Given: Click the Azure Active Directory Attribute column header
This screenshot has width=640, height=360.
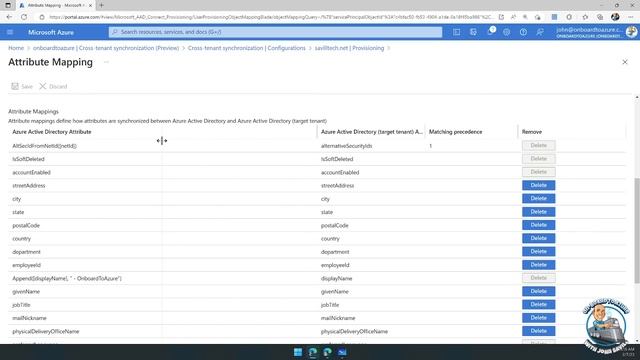Looking at the screenshot, I should click(52, 132).
